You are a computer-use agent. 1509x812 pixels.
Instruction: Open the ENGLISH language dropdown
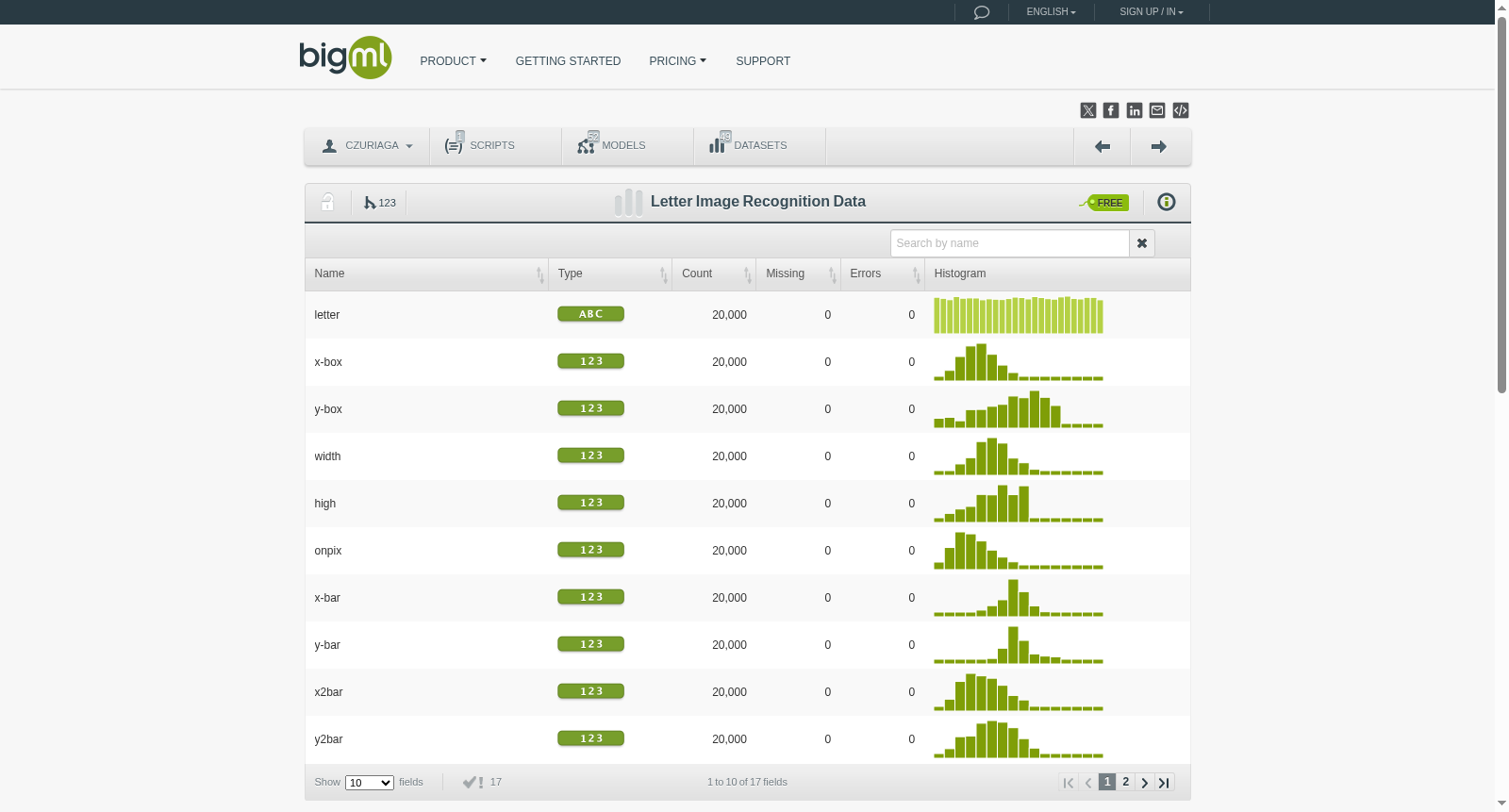click(1052, 12)
